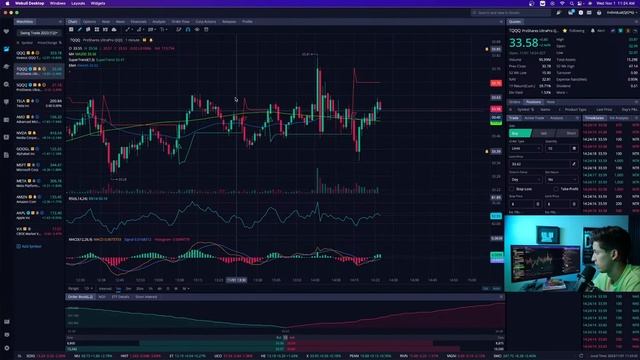Select the Buy side button

(520, 133)
